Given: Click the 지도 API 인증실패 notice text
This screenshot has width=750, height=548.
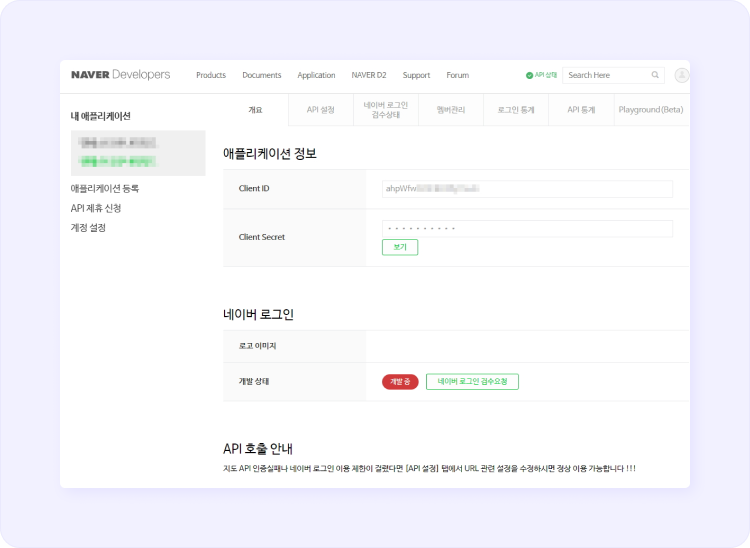Looking at the screenshot, I should (429, 469).
